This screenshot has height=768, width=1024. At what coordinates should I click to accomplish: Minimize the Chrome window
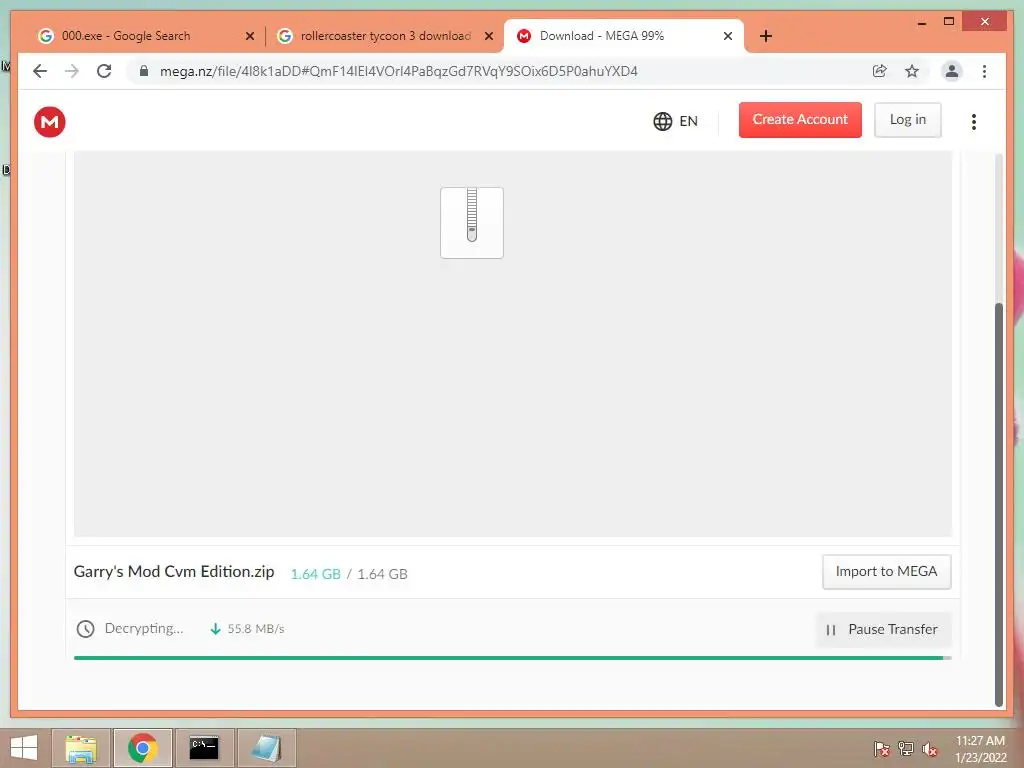[921, 23]
